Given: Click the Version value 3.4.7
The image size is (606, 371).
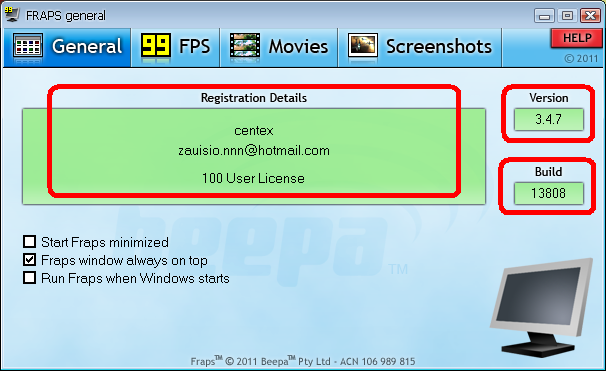Looking at the screenshot, I should [x=548, y=119].
